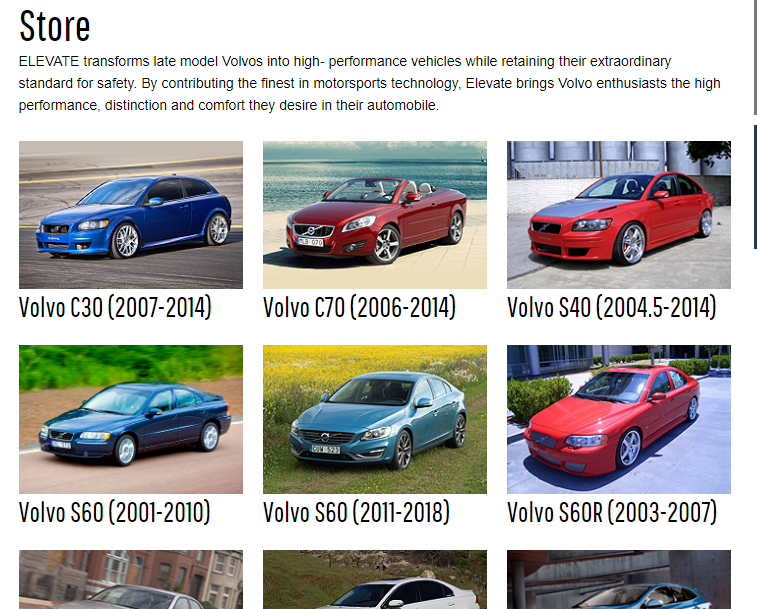The image size is (757, 609).
Task: Open the light blue car thumbnail in the bottom row
Action: 619,580
